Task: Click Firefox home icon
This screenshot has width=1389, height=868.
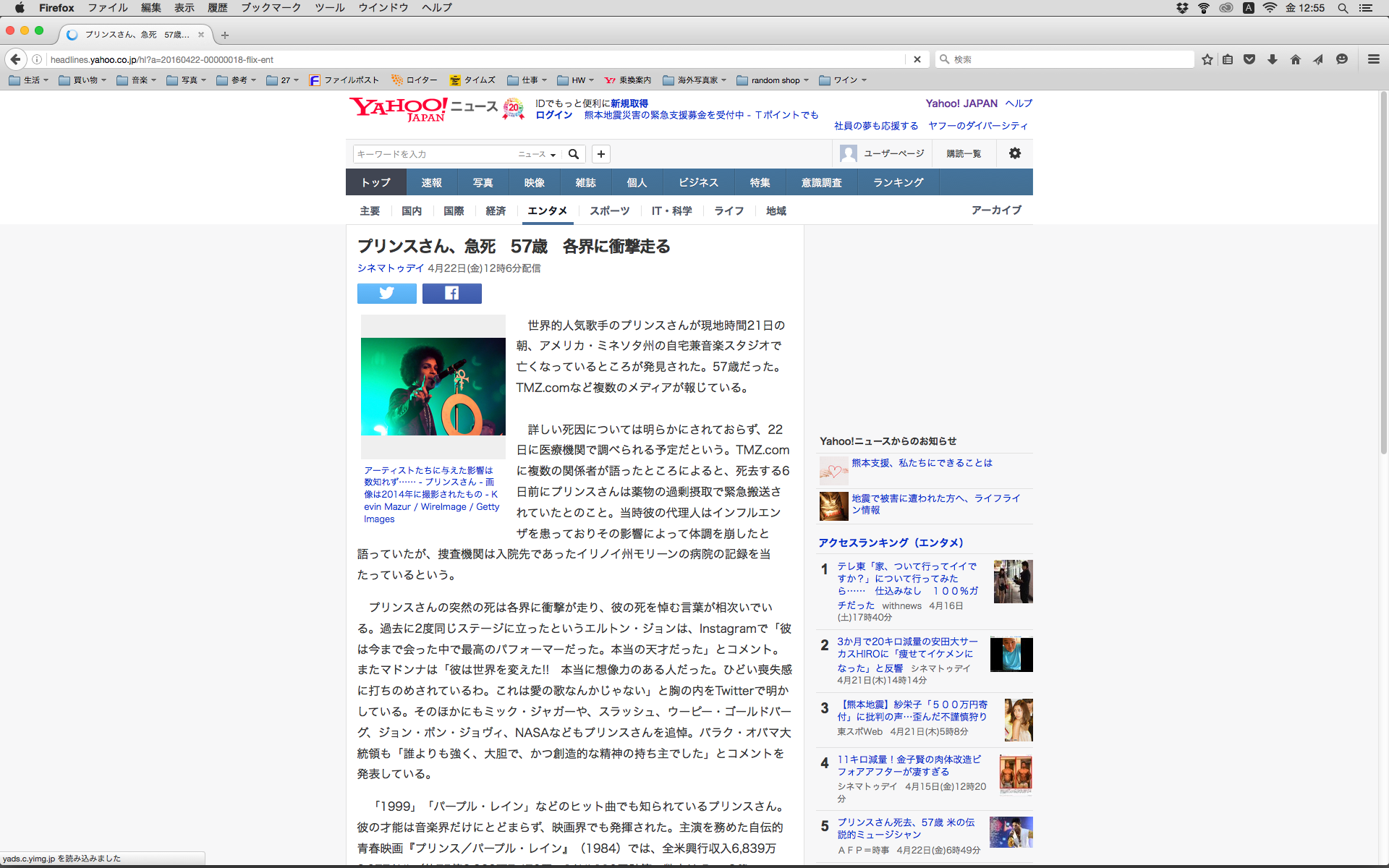Action: pos(1295,59)
